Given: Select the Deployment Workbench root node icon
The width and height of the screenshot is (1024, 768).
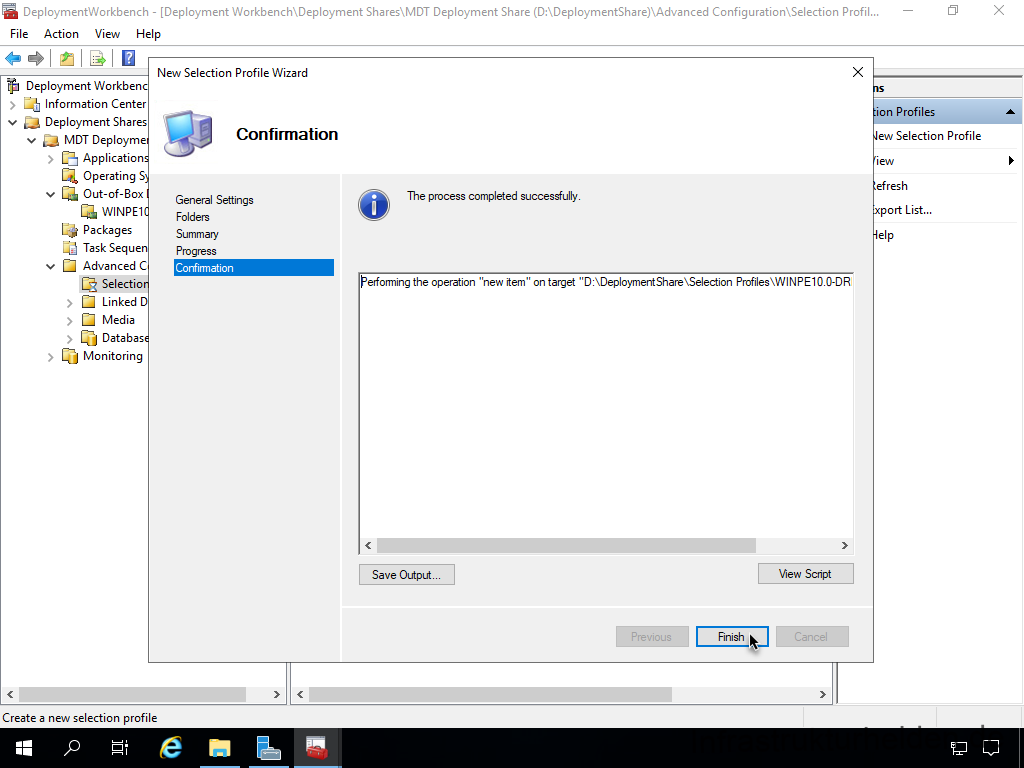Looking at the screenshot, I should 13,86.
